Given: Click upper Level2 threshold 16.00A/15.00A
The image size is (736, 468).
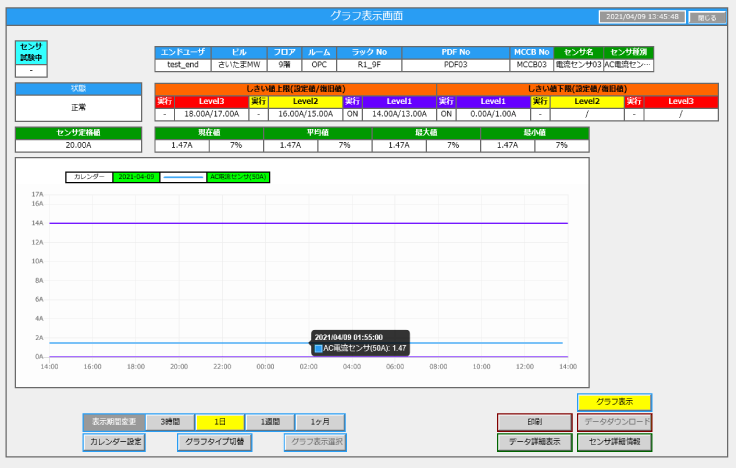Looking at the screenshot, I should pos(306,114).
